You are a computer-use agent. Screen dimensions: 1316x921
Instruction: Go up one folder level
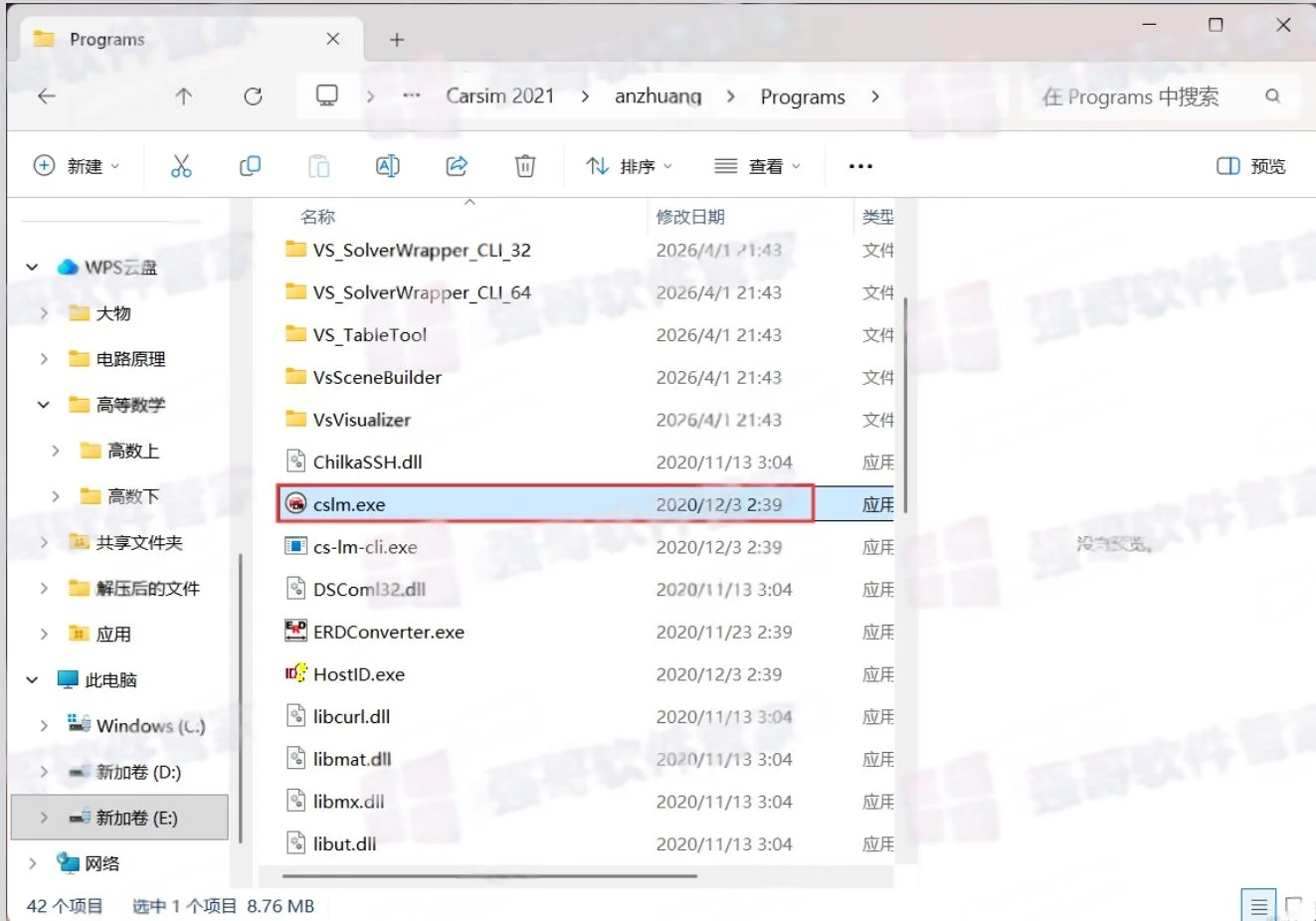pos(184,96)
